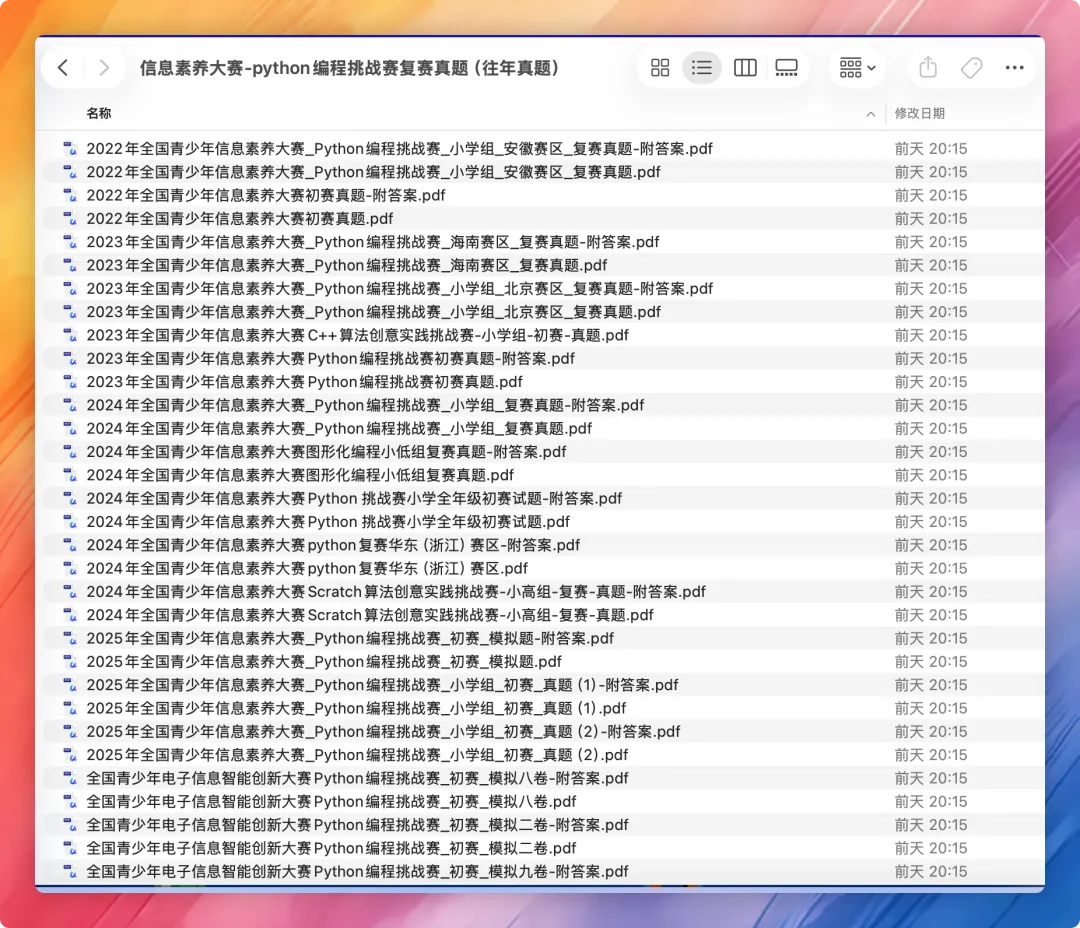The image size is (1080, 928).
Task: Click PDF icon of 2025 初赛 模拟题.pdf
Action: [70, 661]
